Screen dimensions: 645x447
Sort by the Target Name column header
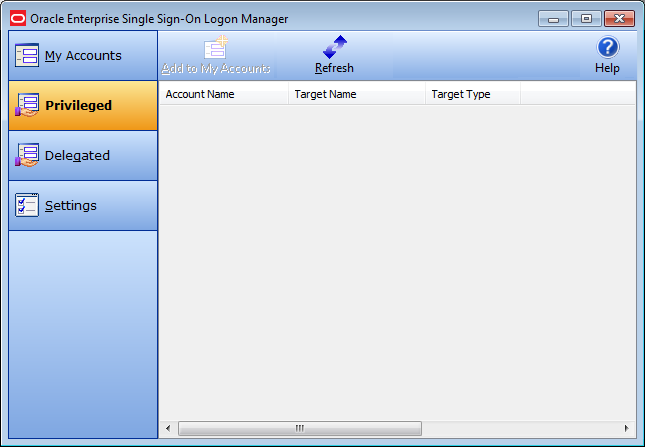tap(357, 94)
